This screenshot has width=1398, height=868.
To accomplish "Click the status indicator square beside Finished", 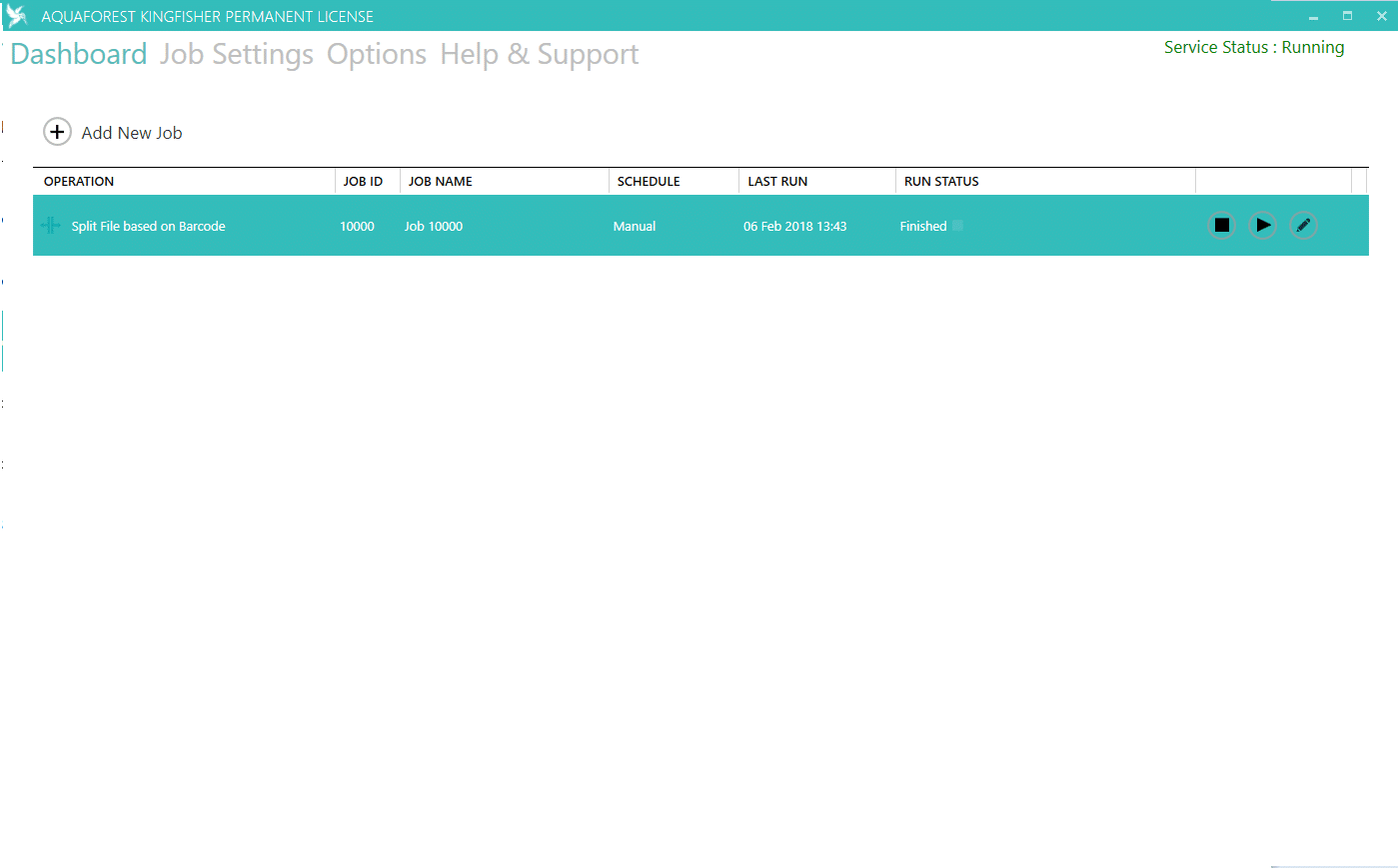I will [x=957, y=226].
